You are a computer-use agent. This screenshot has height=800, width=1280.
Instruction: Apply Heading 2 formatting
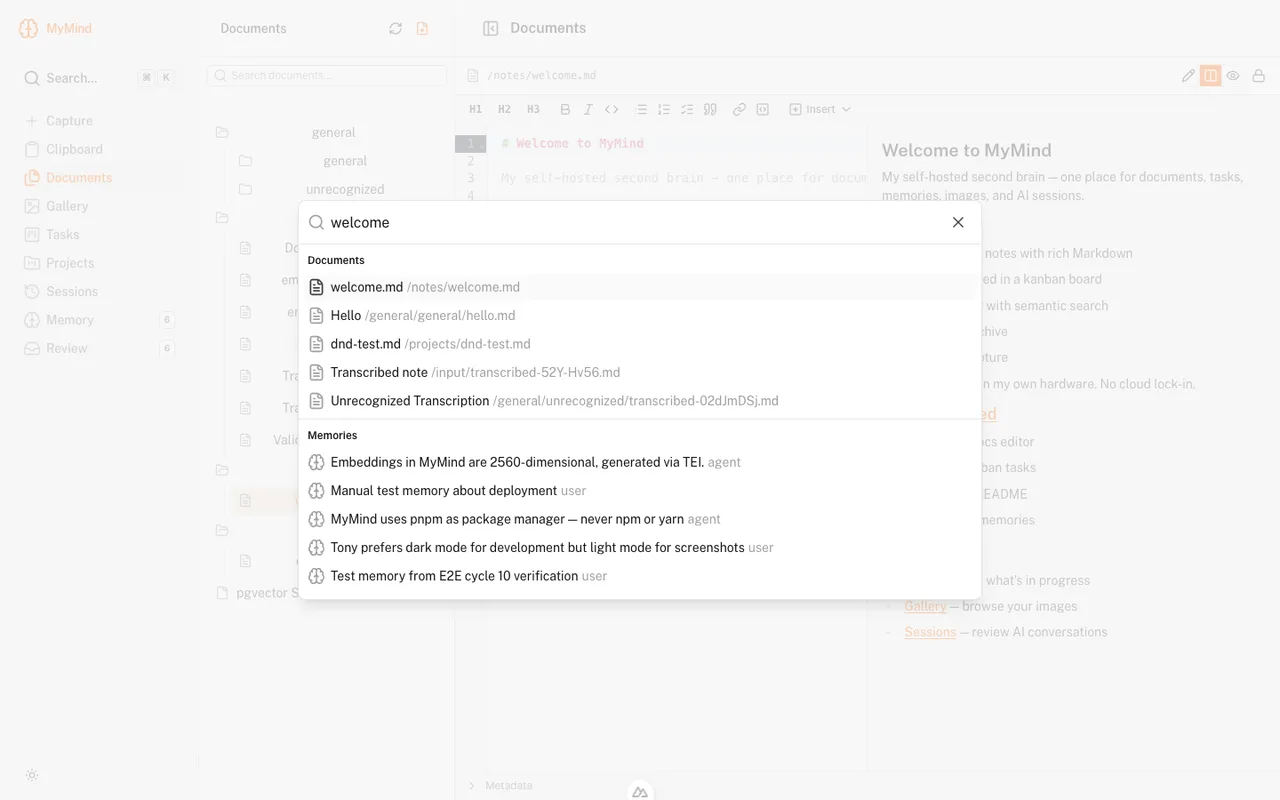[504, 109]
